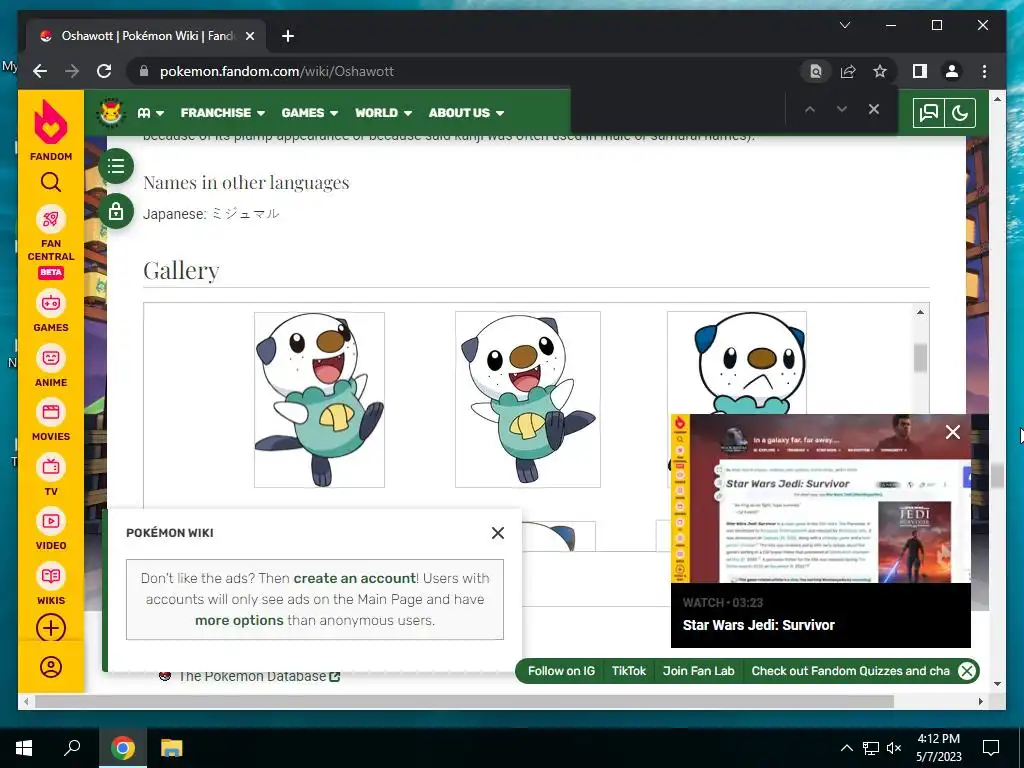
Task: Click the gallery vertical scrollbar thumb
Action: 920,358
